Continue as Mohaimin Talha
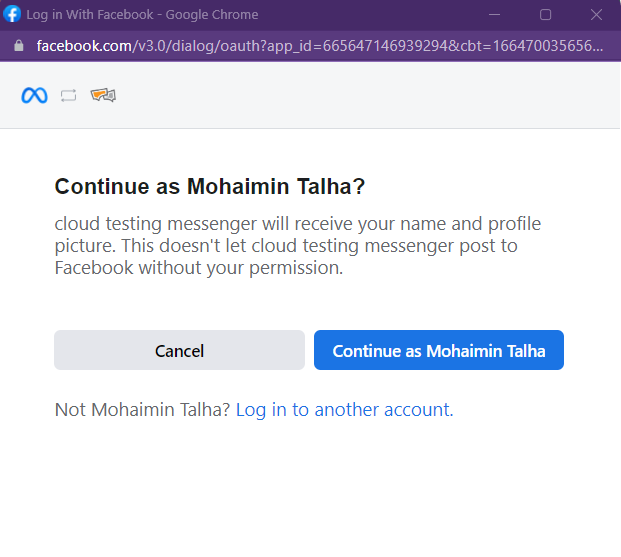This screenshot has width=621, height=557. pos(439,350)
